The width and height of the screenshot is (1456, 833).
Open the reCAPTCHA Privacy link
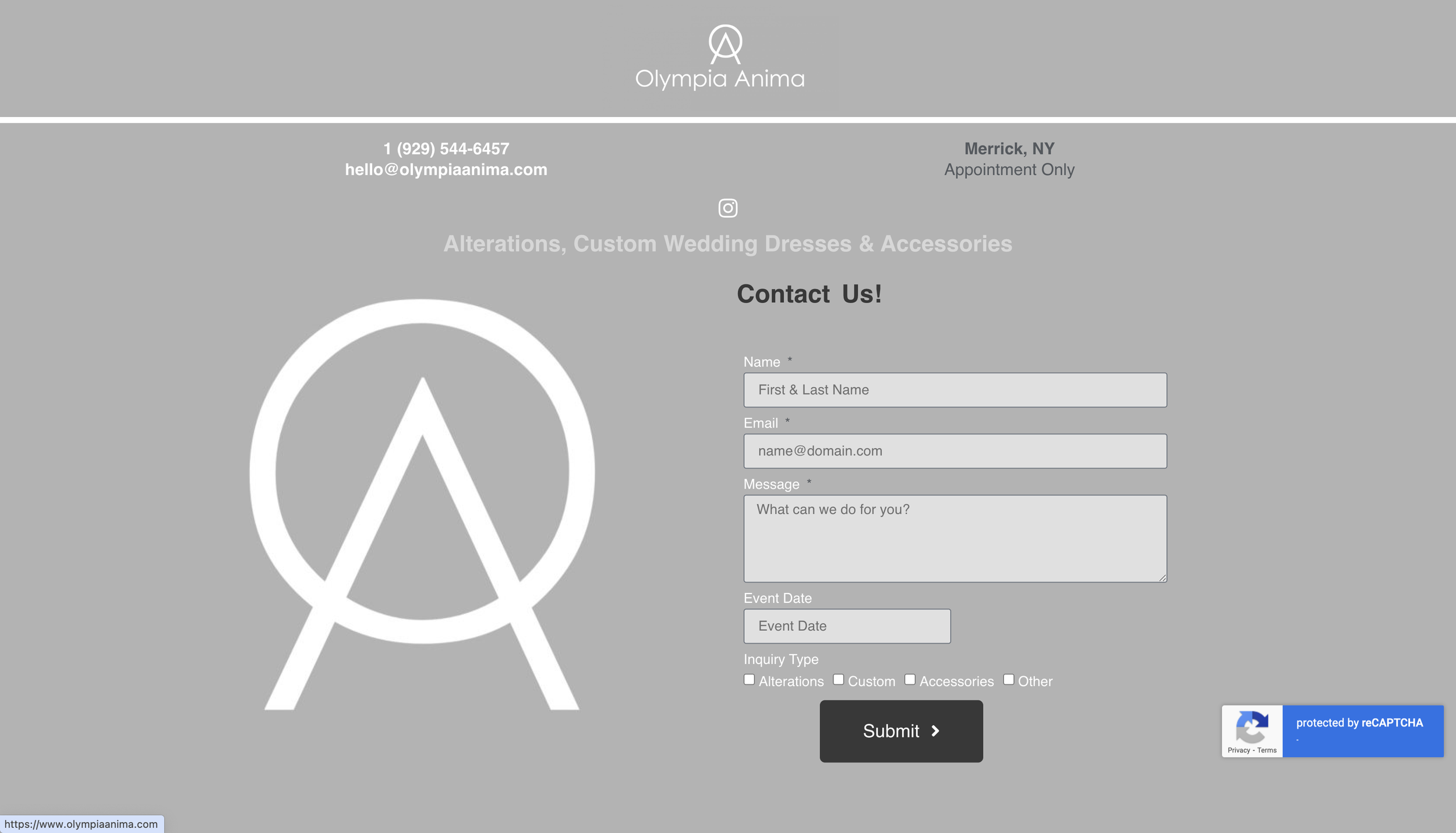[1239, 750]
